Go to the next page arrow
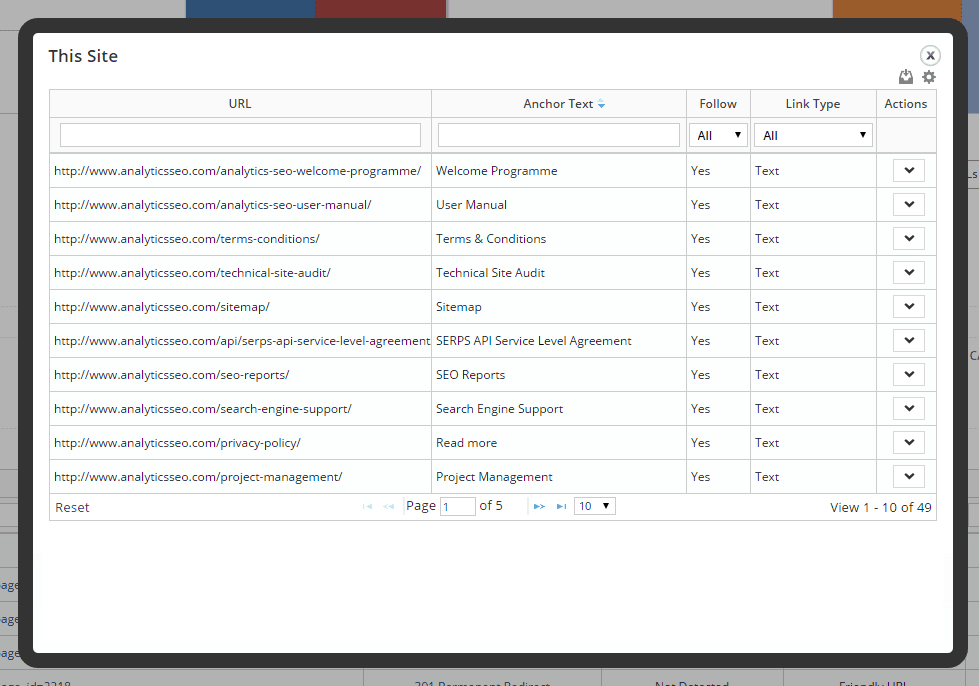The image size is (979, 686). click(x=539, y=506)
